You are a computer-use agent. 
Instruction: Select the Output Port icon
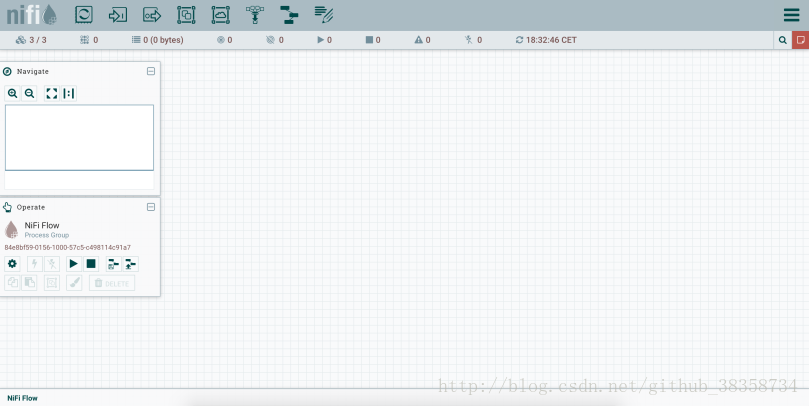click(x=152, y=15)
